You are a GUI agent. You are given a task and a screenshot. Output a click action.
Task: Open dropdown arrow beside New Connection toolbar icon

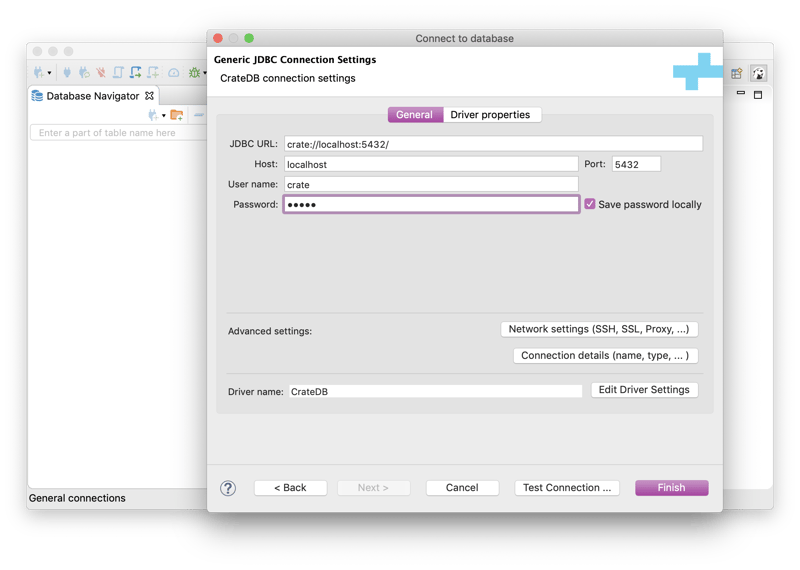[49, 73]
